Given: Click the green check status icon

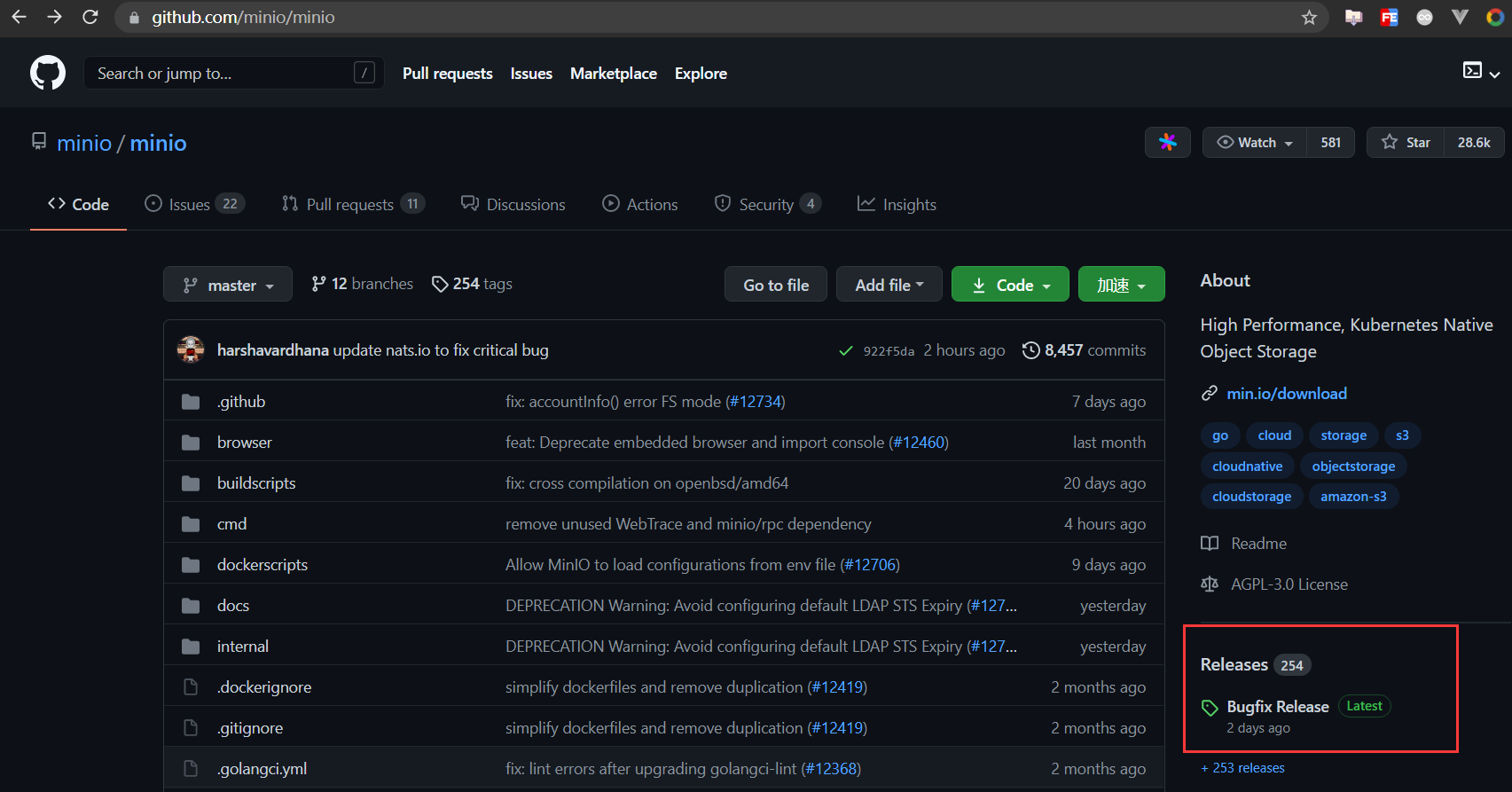Looking at the screenshot, I should click(846, 351).
